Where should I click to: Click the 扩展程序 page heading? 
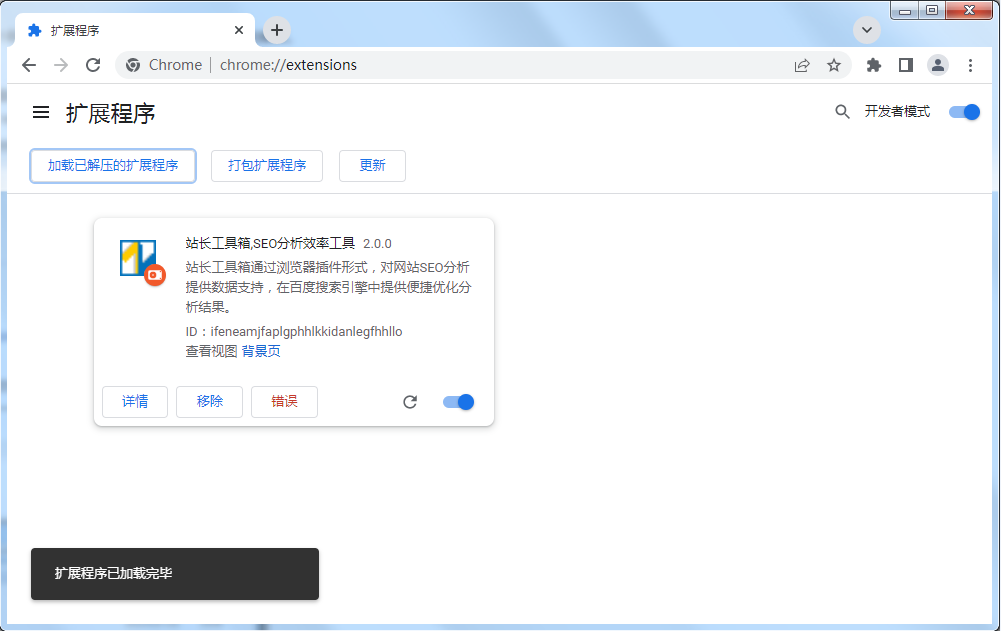click(x=110, y=114)
